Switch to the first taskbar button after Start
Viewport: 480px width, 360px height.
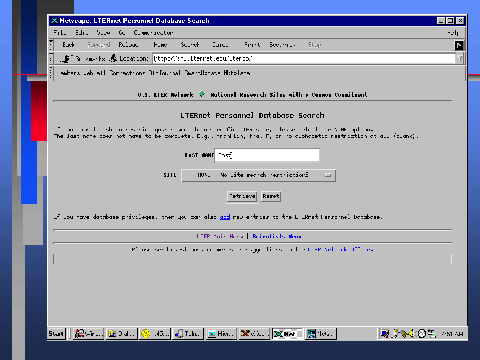[88, 334]
